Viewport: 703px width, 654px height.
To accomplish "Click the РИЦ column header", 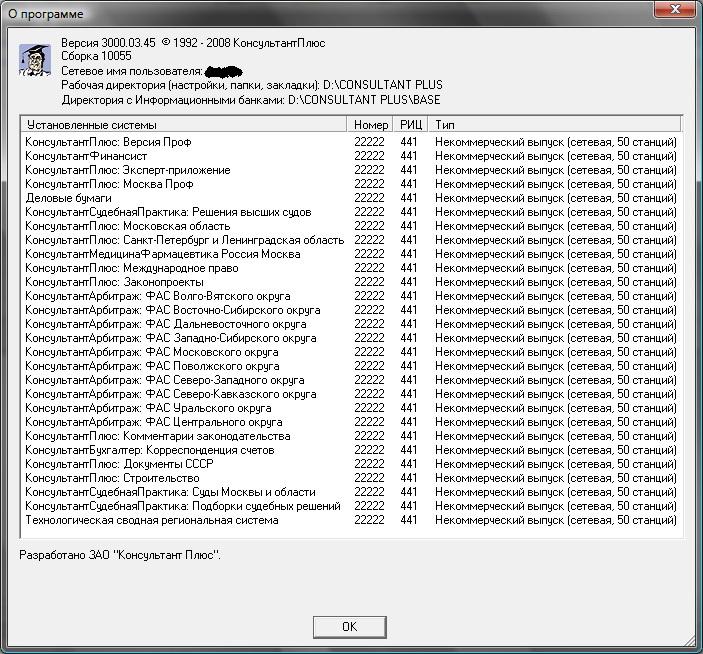I will [x=411, y=125].
